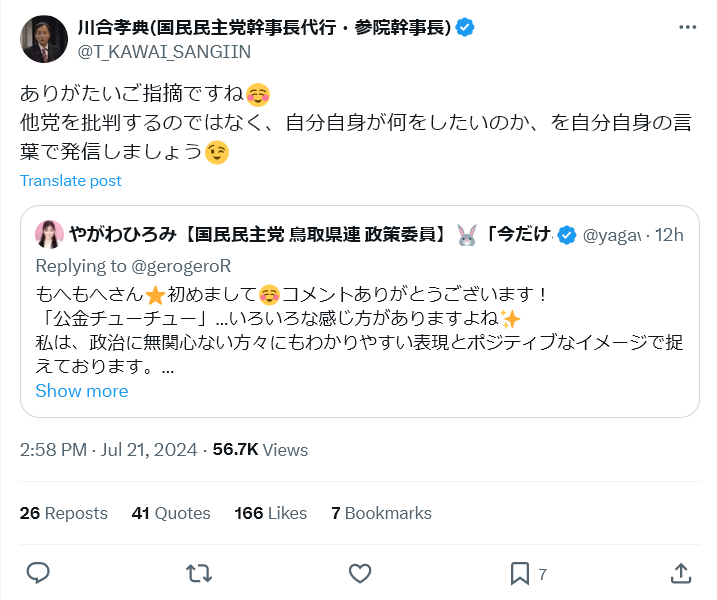Open やがわひろみ's avatar in quoted post
The width and height of the screenshot is (717, 600).
click(49, 235)
